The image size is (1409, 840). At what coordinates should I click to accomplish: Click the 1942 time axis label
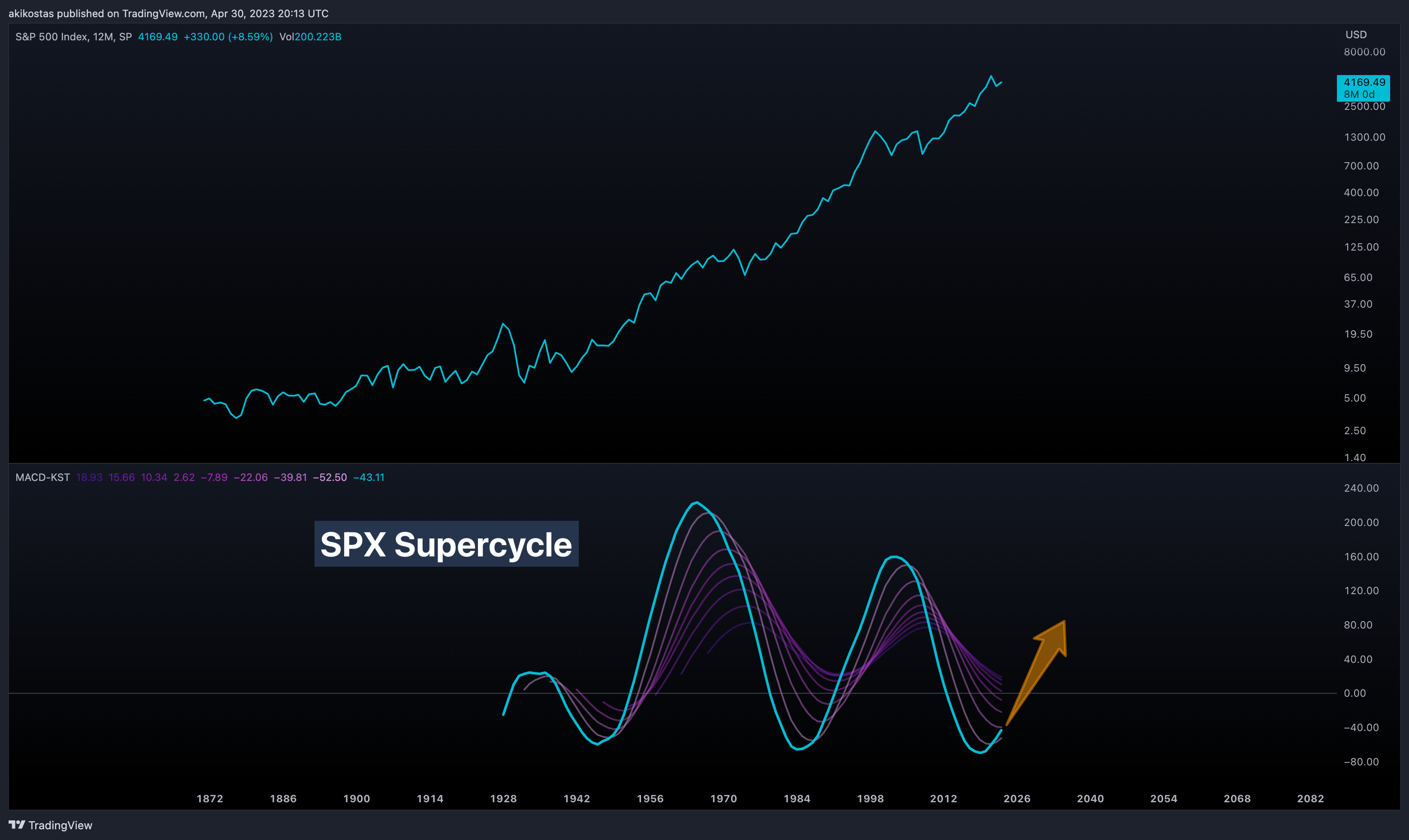577,799
